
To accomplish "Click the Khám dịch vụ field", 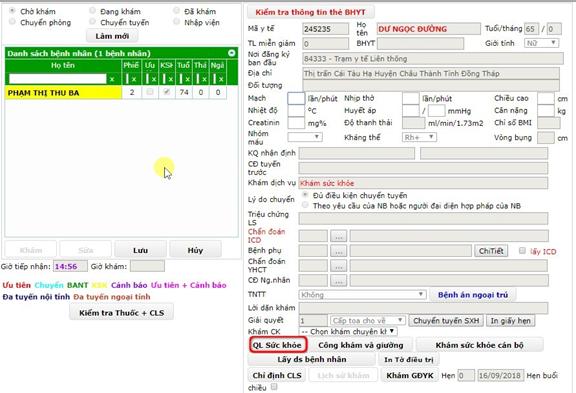I will coord(423,183).
